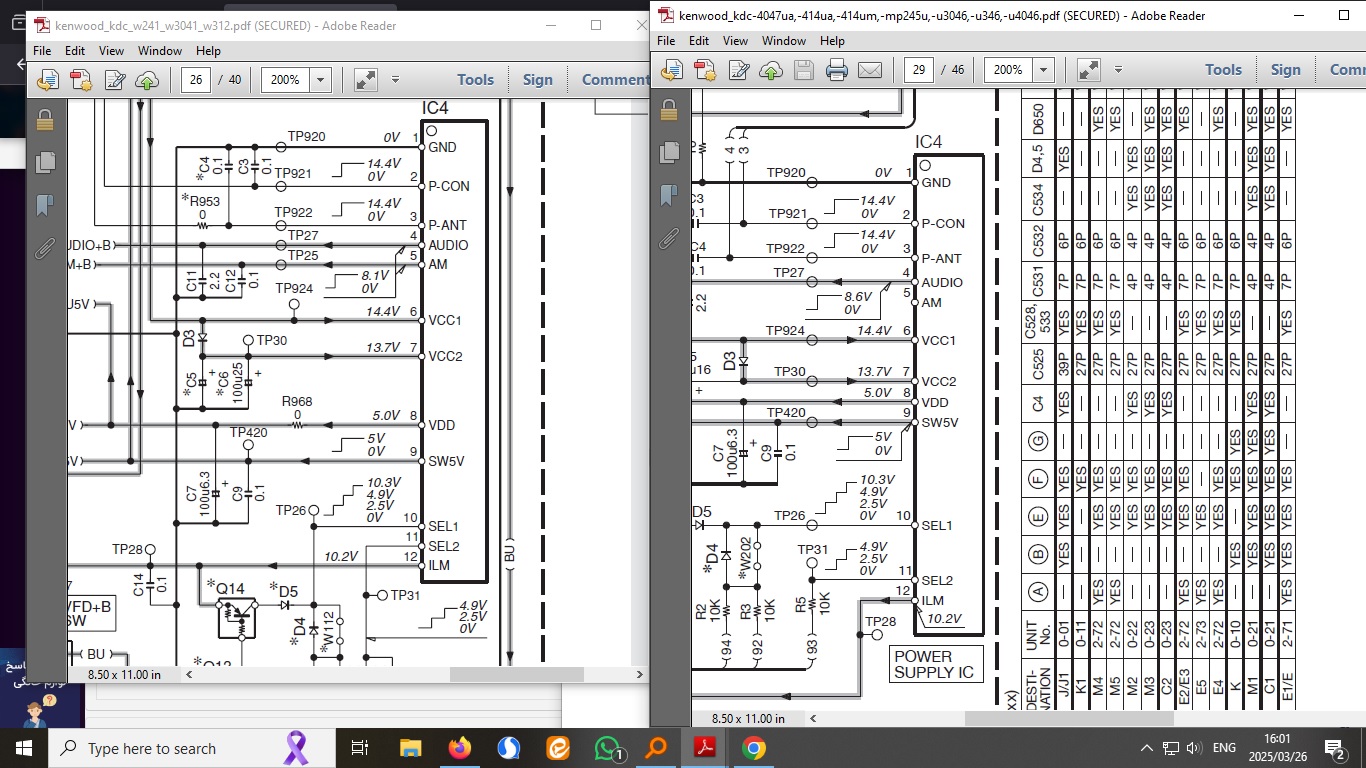Open Window menu in right Reader window
1366x768 pixels.
tap(784, 41)
